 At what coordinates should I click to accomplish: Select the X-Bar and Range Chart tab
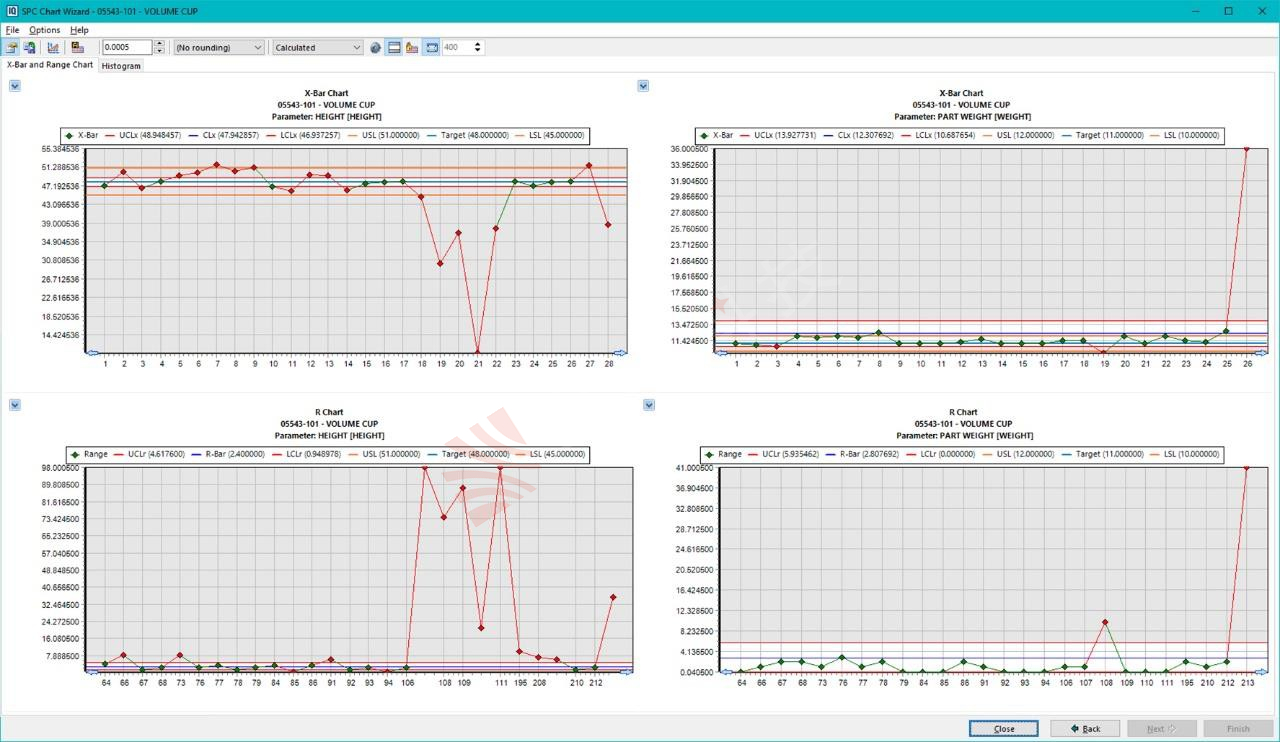click(x=50, y=65)
